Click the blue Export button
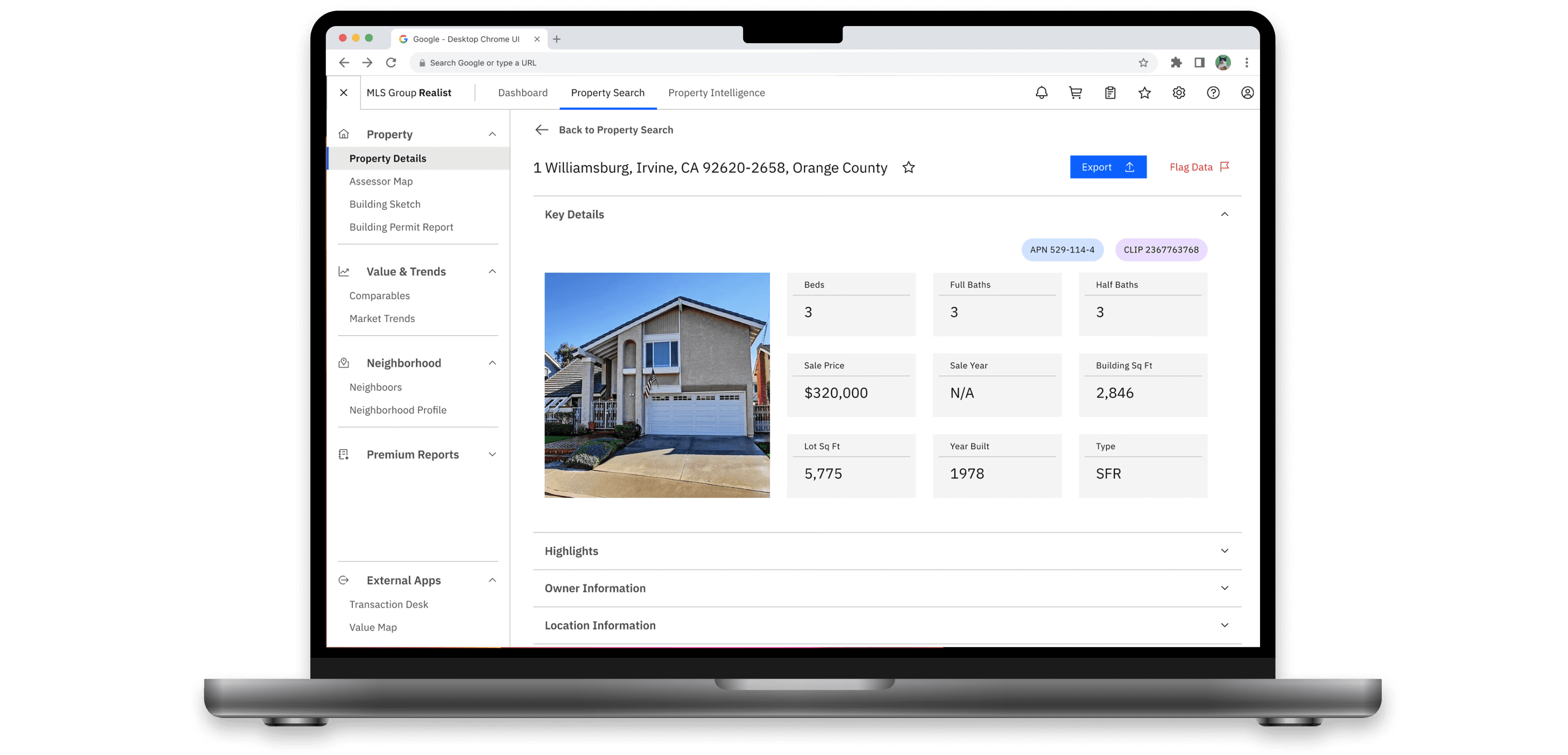The width and height of the screenshot is (1568, 755). click(1108, 167)
